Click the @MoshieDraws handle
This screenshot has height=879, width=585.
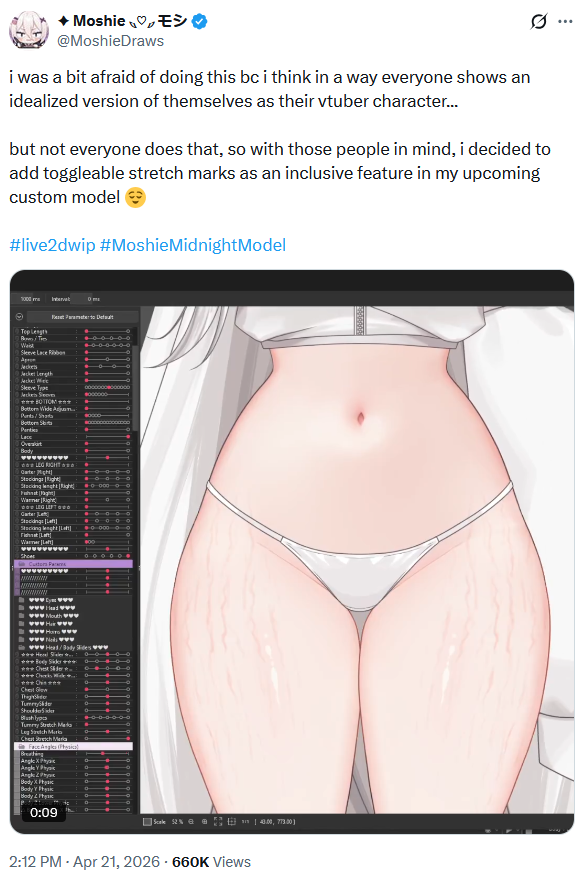coord(110,41)
